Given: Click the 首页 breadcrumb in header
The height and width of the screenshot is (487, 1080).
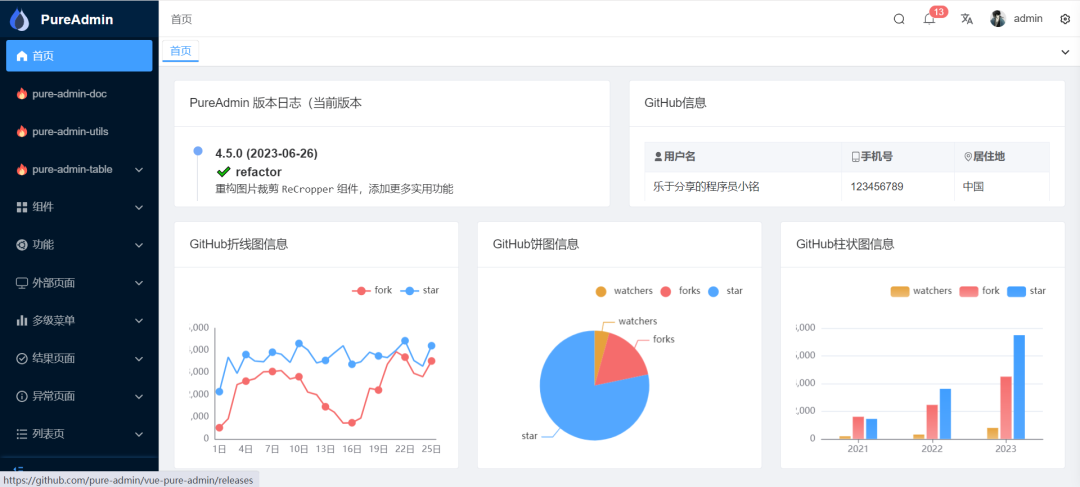Looking at the screenshot, I should [x=181, y=19].
